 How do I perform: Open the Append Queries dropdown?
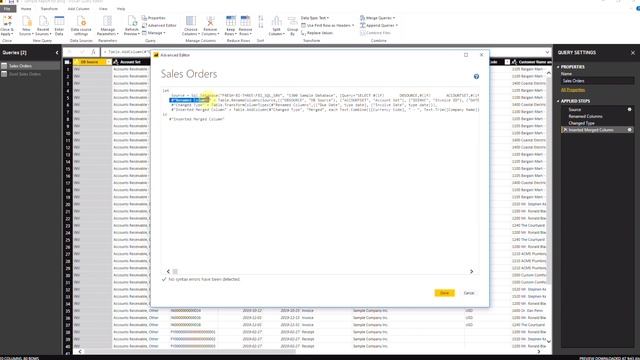click(379, 25)
